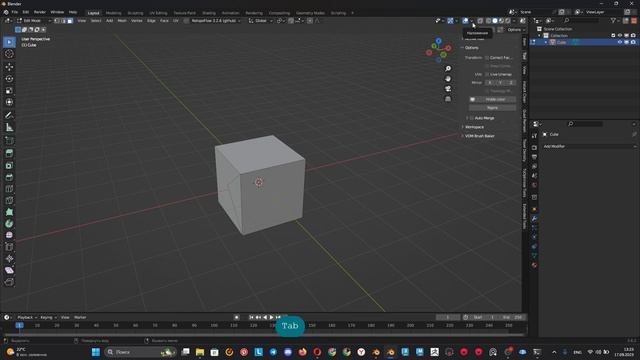Viewport: 640px width, 360px height.
Task: Toggle Correct Face Attributes checkbox
Action: [487, 58]
